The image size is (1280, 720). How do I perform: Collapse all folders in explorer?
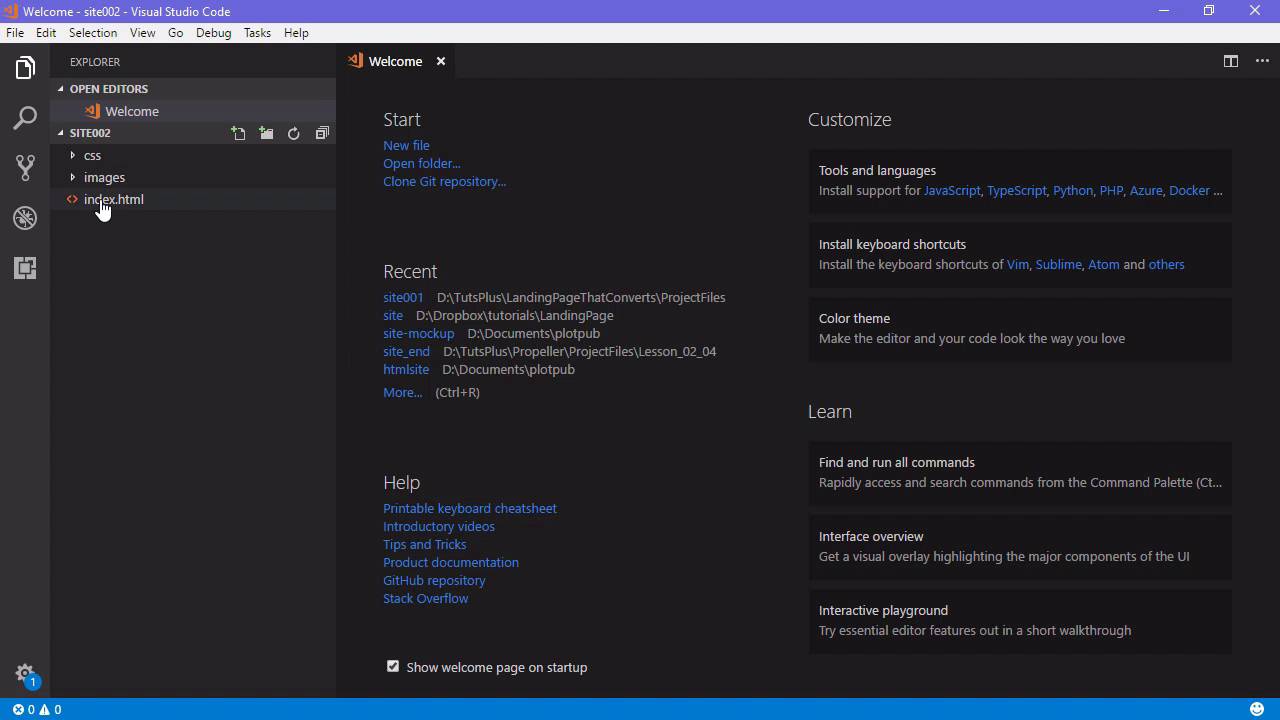(x=322, y=133)
